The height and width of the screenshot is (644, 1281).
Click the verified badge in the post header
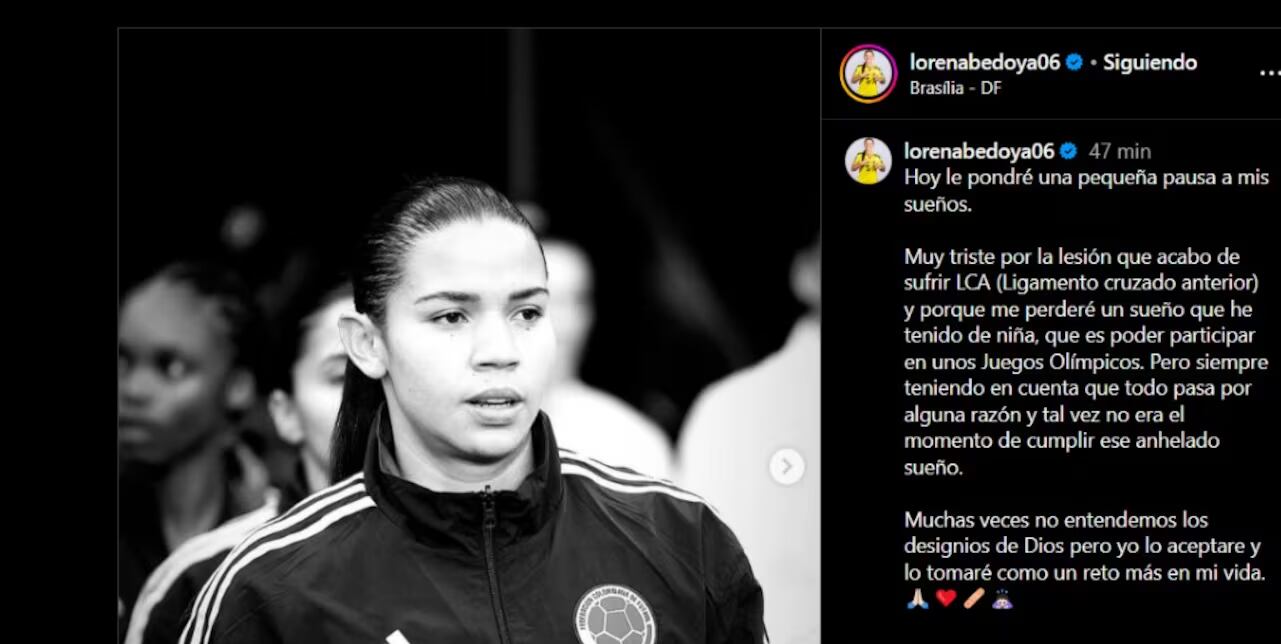point(1074,62)
